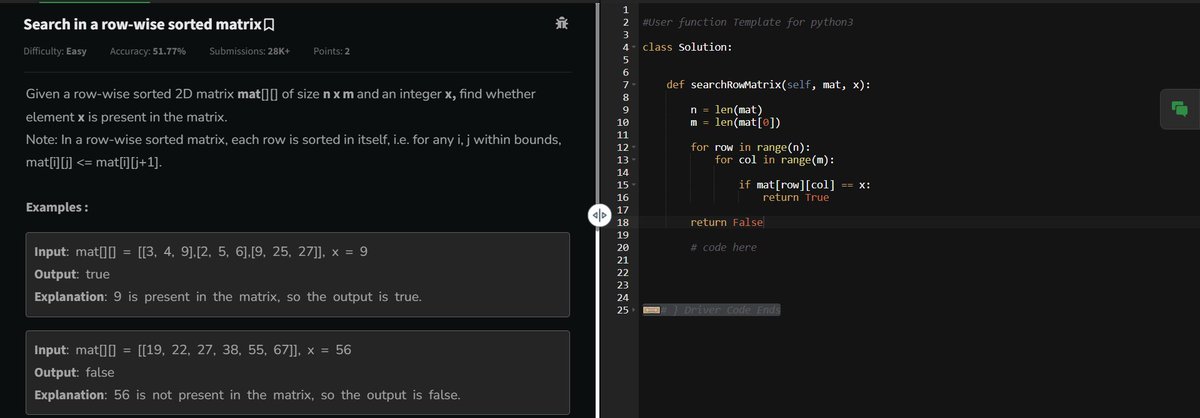Collapse the 'for col in range(m)' fold arrow
Screen dimensions: 1200x418
(634, 160)
